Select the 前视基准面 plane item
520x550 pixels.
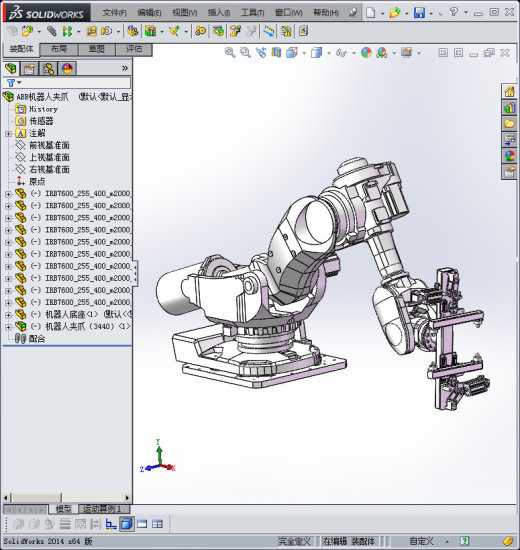pyautogui.click(x=49, y=145)
